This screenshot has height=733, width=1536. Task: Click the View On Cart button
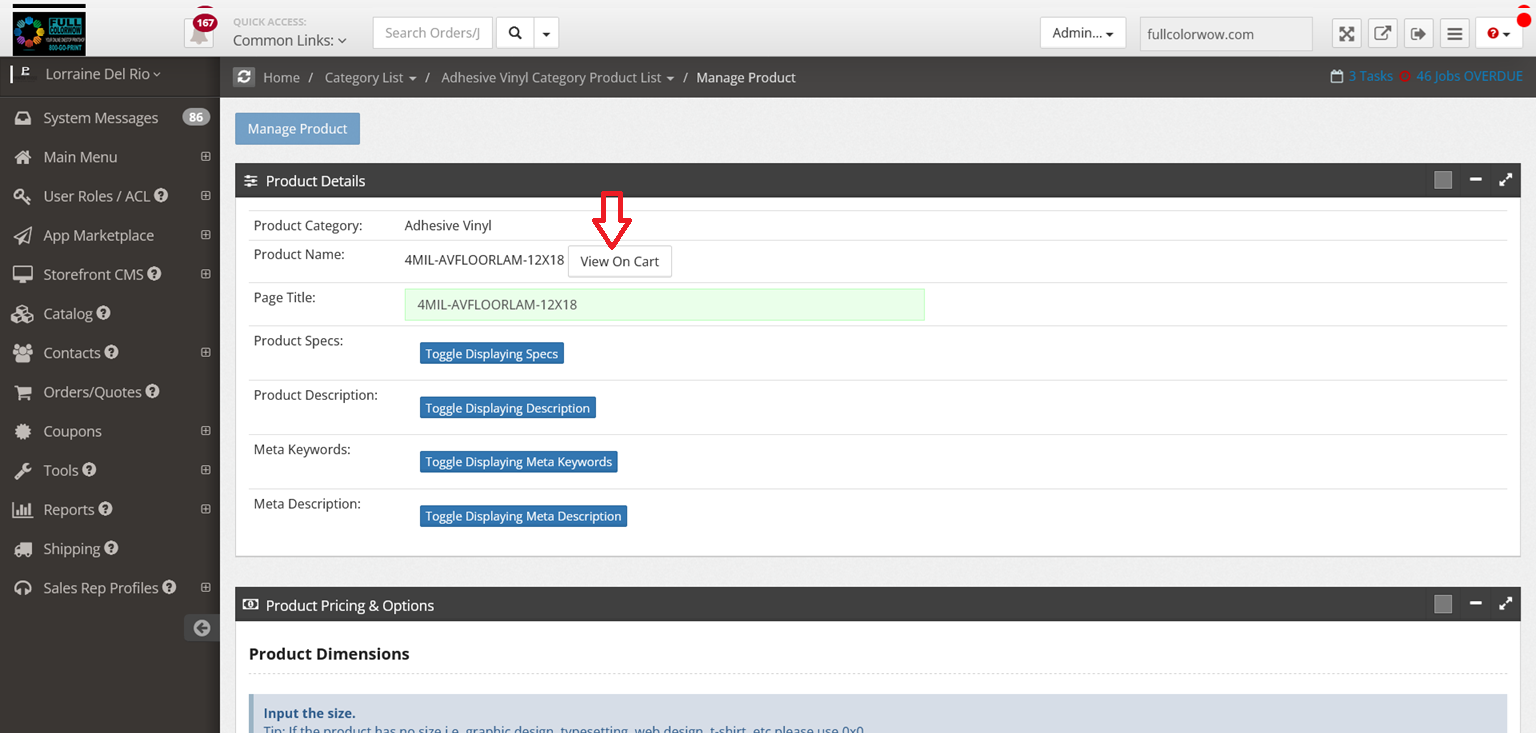click(x=619, y=261)
